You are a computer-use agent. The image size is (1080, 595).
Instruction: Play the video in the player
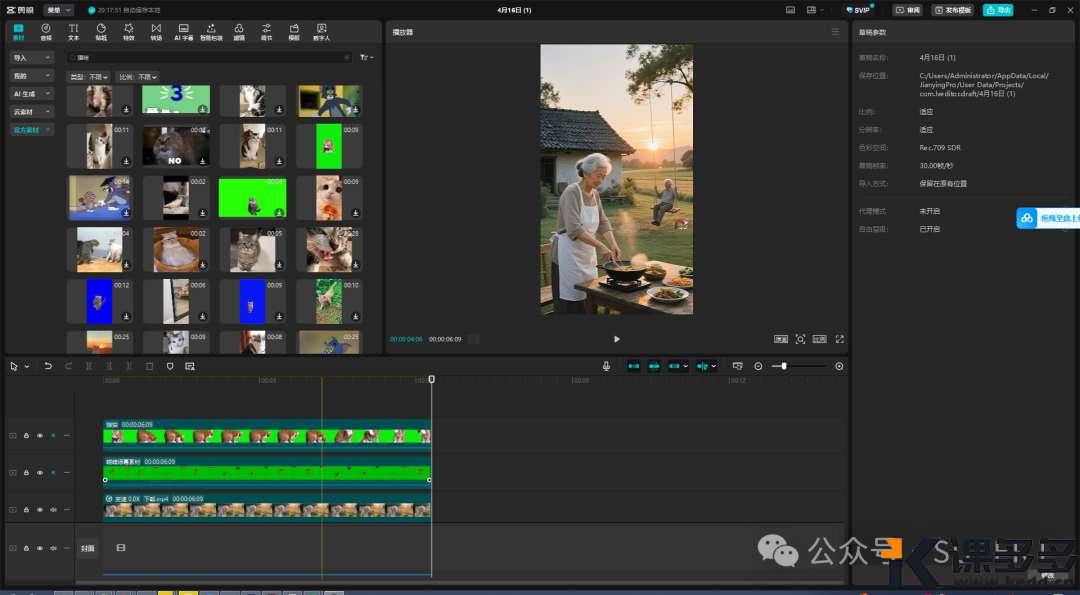point(616,339)
